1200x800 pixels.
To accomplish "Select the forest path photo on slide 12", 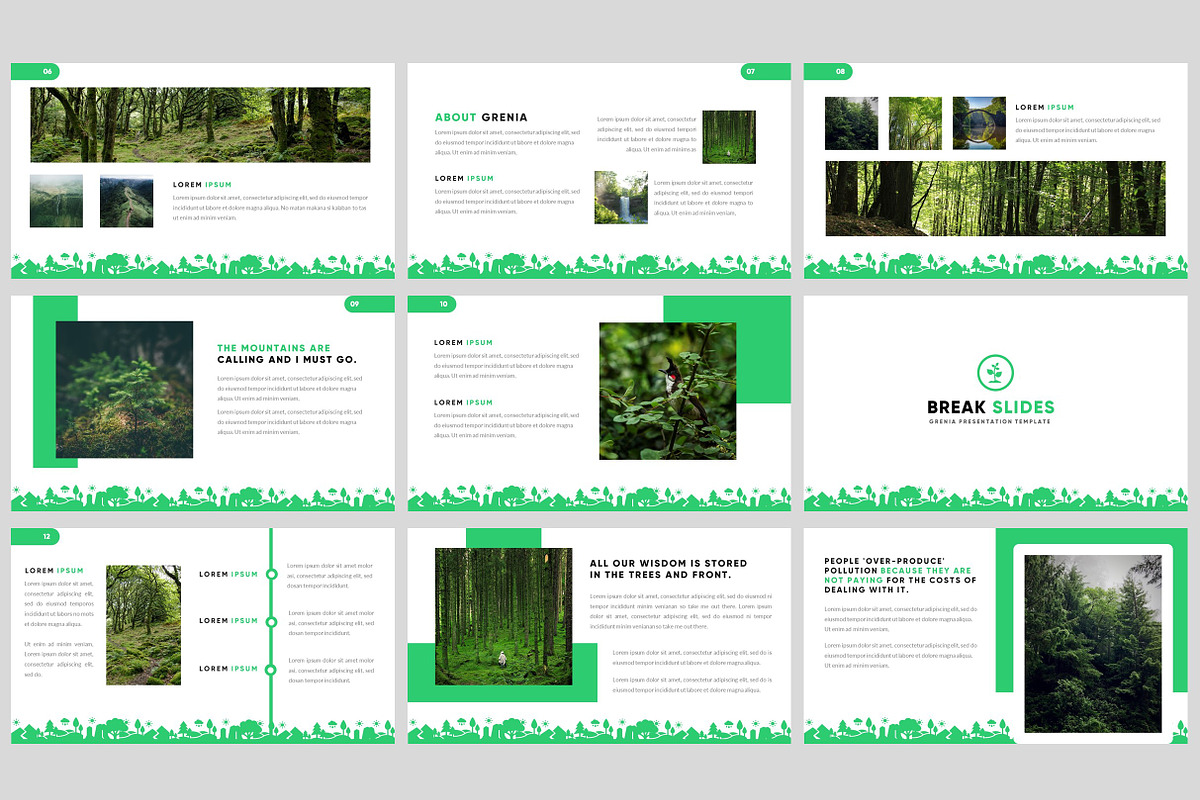I will (x=144, y=625).
